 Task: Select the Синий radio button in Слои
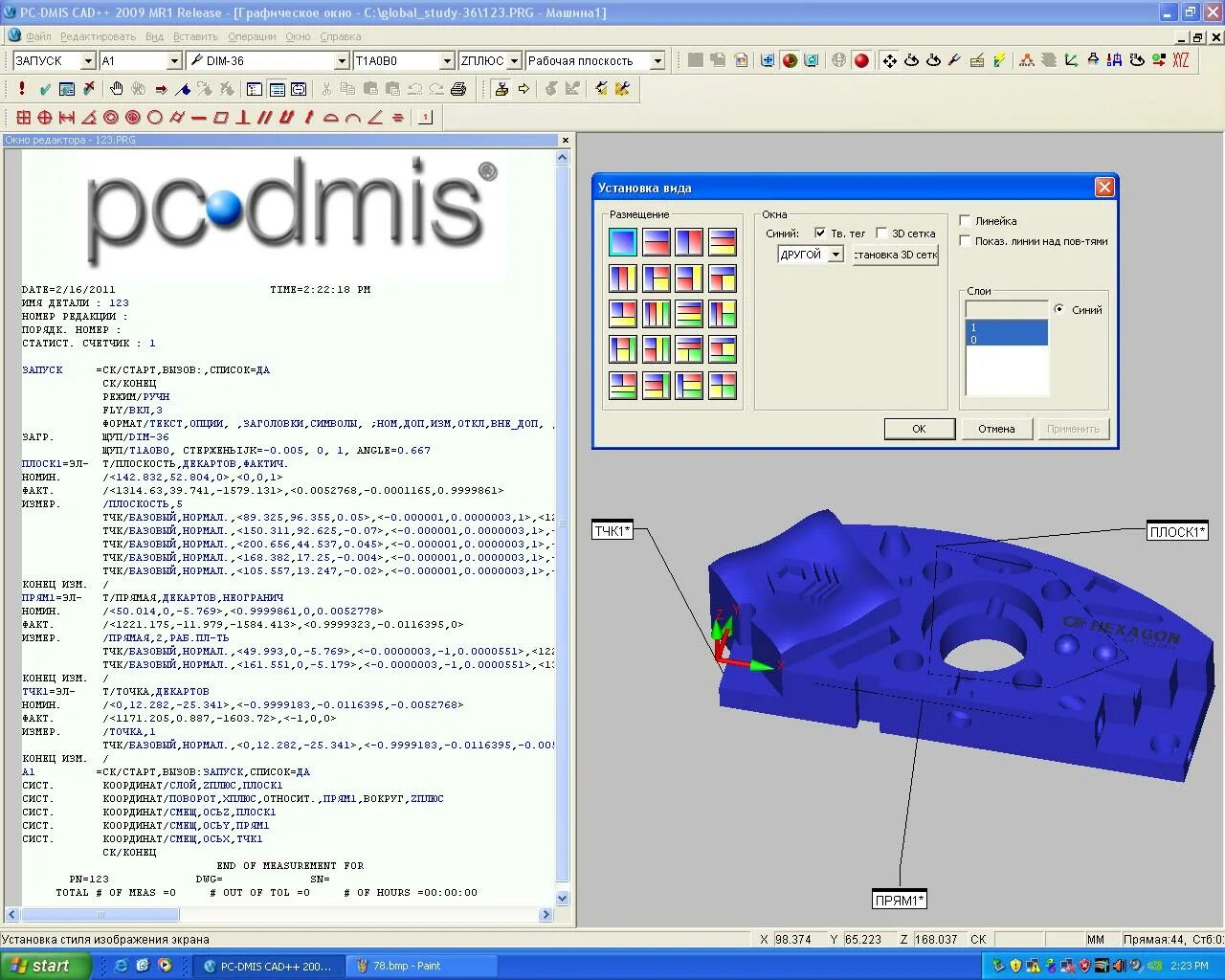pos(1058,309)
